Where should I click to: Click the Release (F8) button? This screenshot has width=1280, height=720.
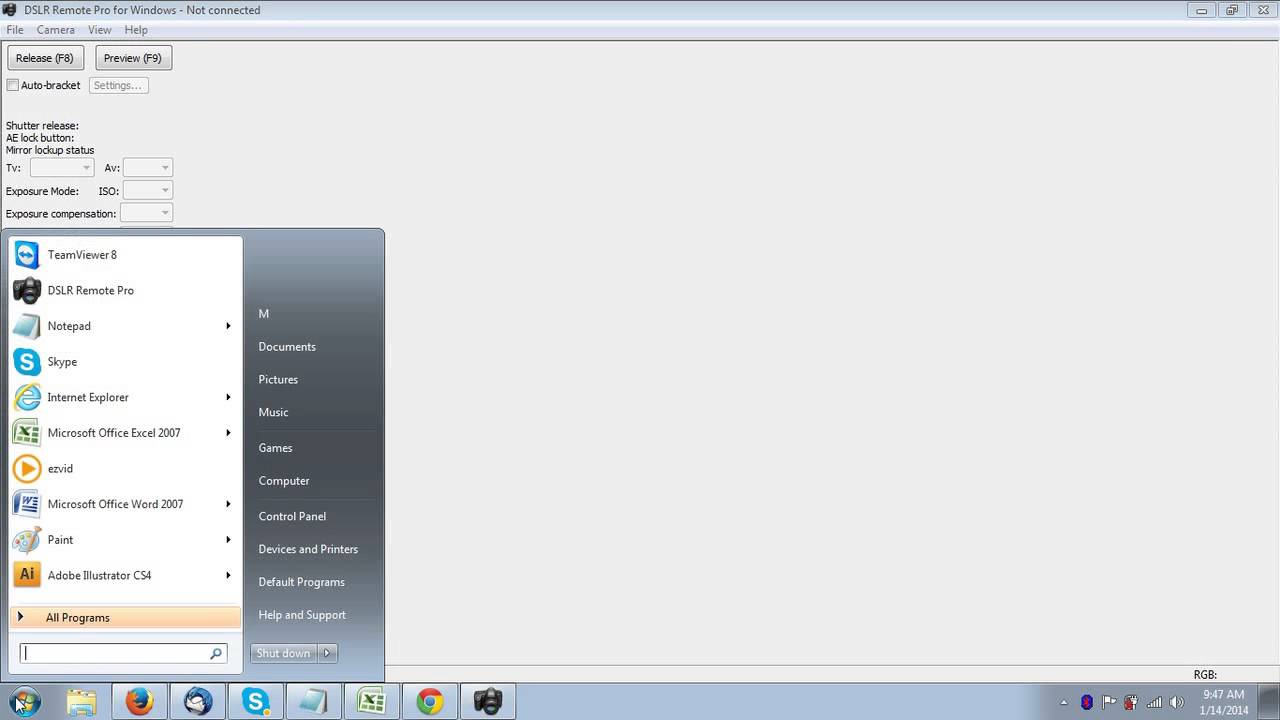(x=45, y=58)
